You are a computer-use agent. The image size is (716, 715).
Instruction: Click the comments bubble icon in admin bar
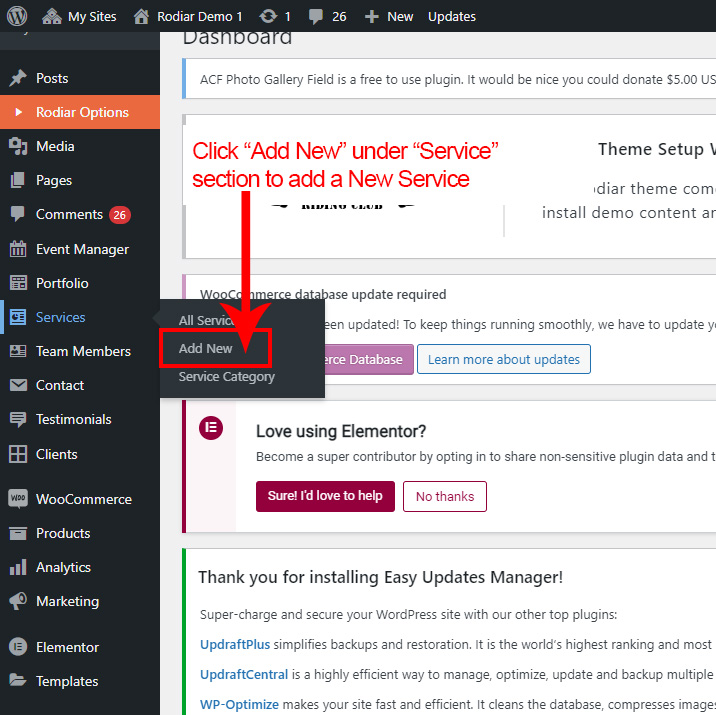(x=317, y=16)
